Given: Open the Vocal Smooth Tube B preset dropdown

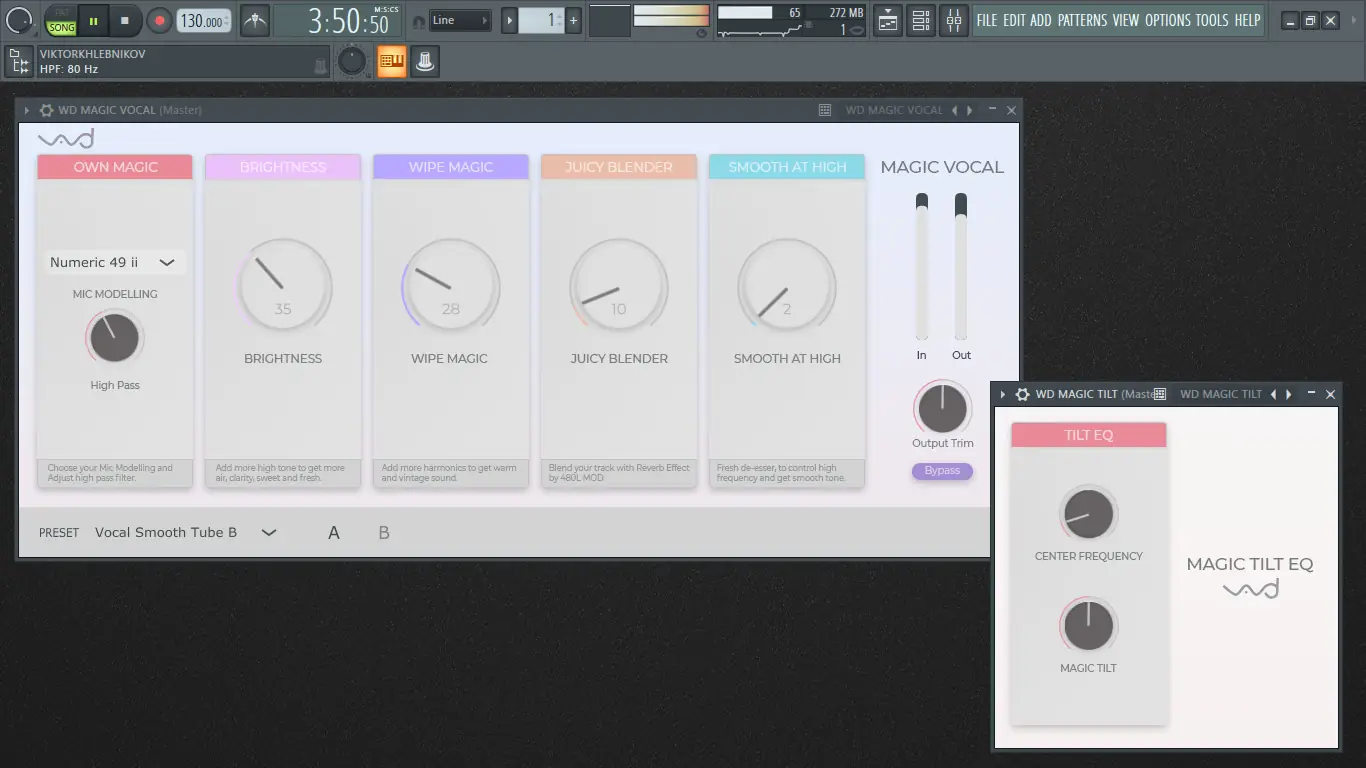Looking at the screenshot, I should click(x=185, y=533).
